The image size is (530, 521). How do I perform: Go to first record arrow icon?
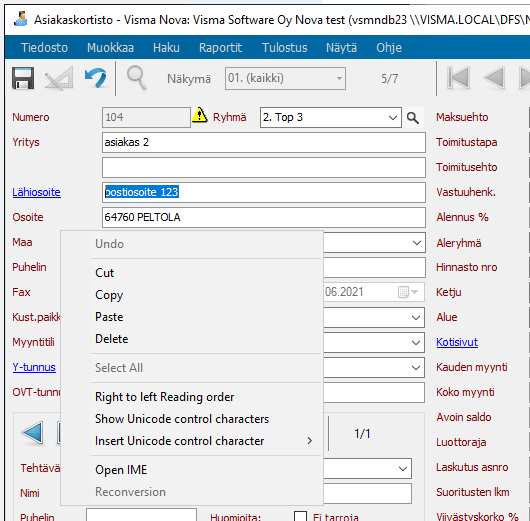[458, 78]
